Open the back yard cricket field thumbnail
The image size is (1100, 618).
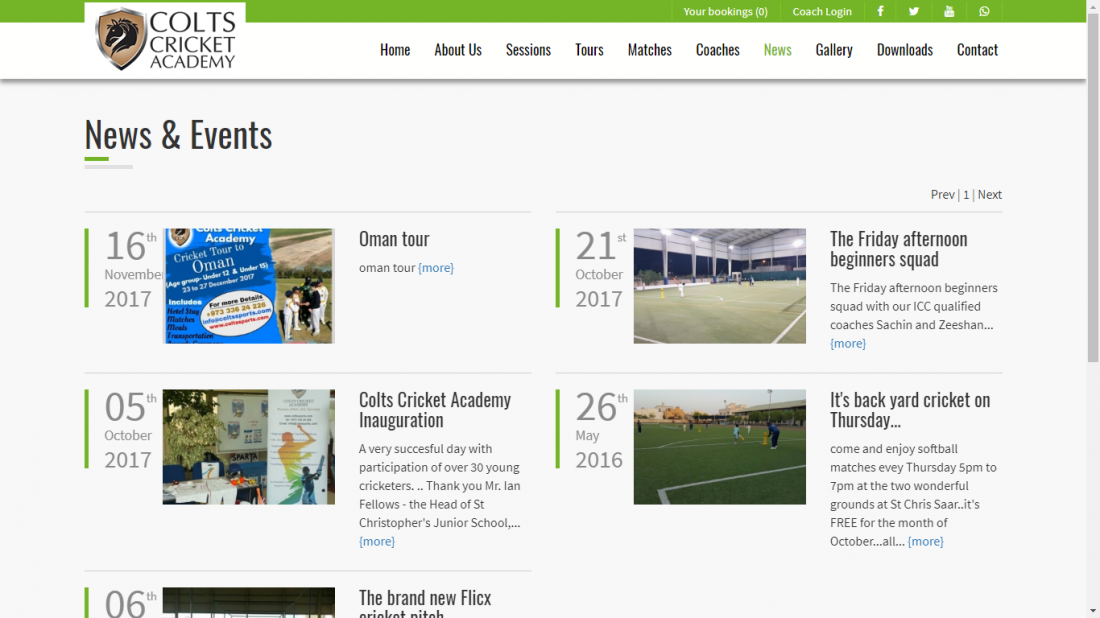pos(720,447)
